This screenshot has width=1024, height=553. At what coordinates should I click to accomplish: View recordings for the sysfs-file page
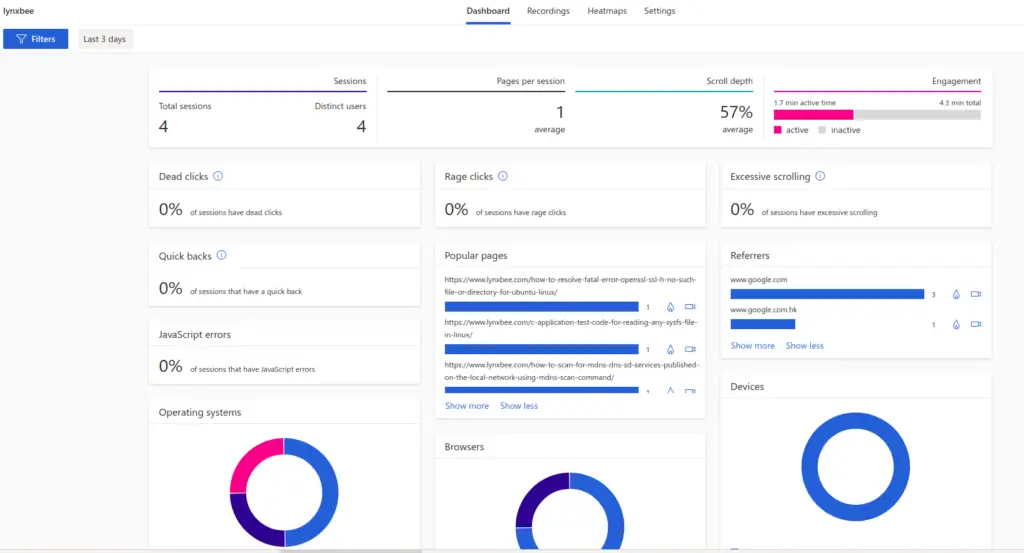pyautogui.click(x=690, y=349)
